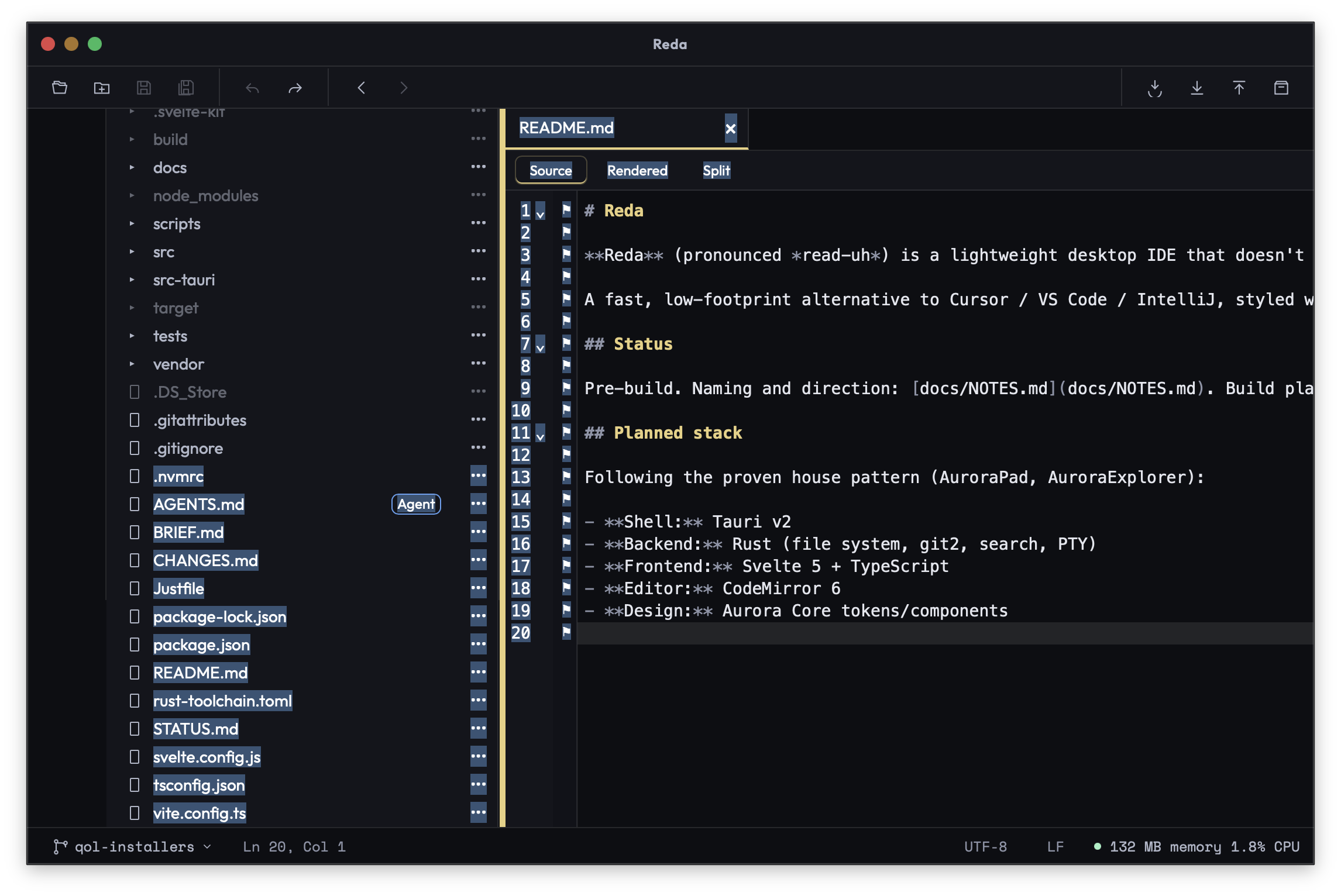The height and width of the screenshot is (896, 1341).
Task: Close the README.md tab
Action: point(731,128)
